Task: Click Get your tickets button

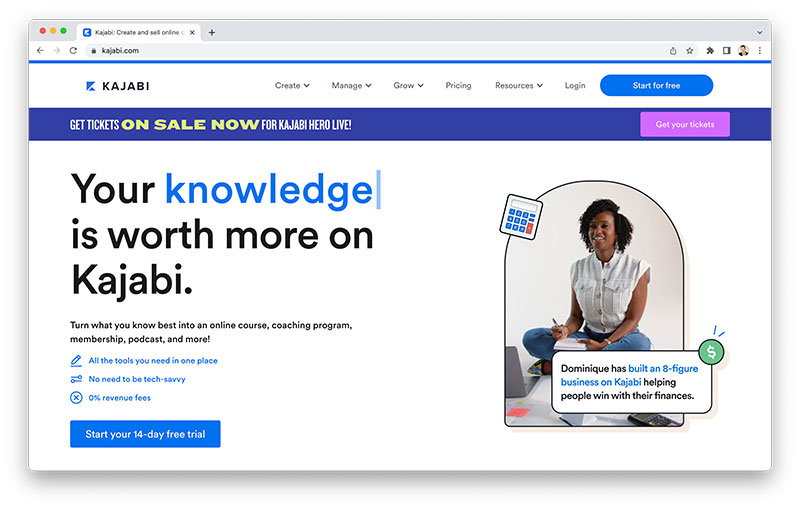Action: pos(685,124)
